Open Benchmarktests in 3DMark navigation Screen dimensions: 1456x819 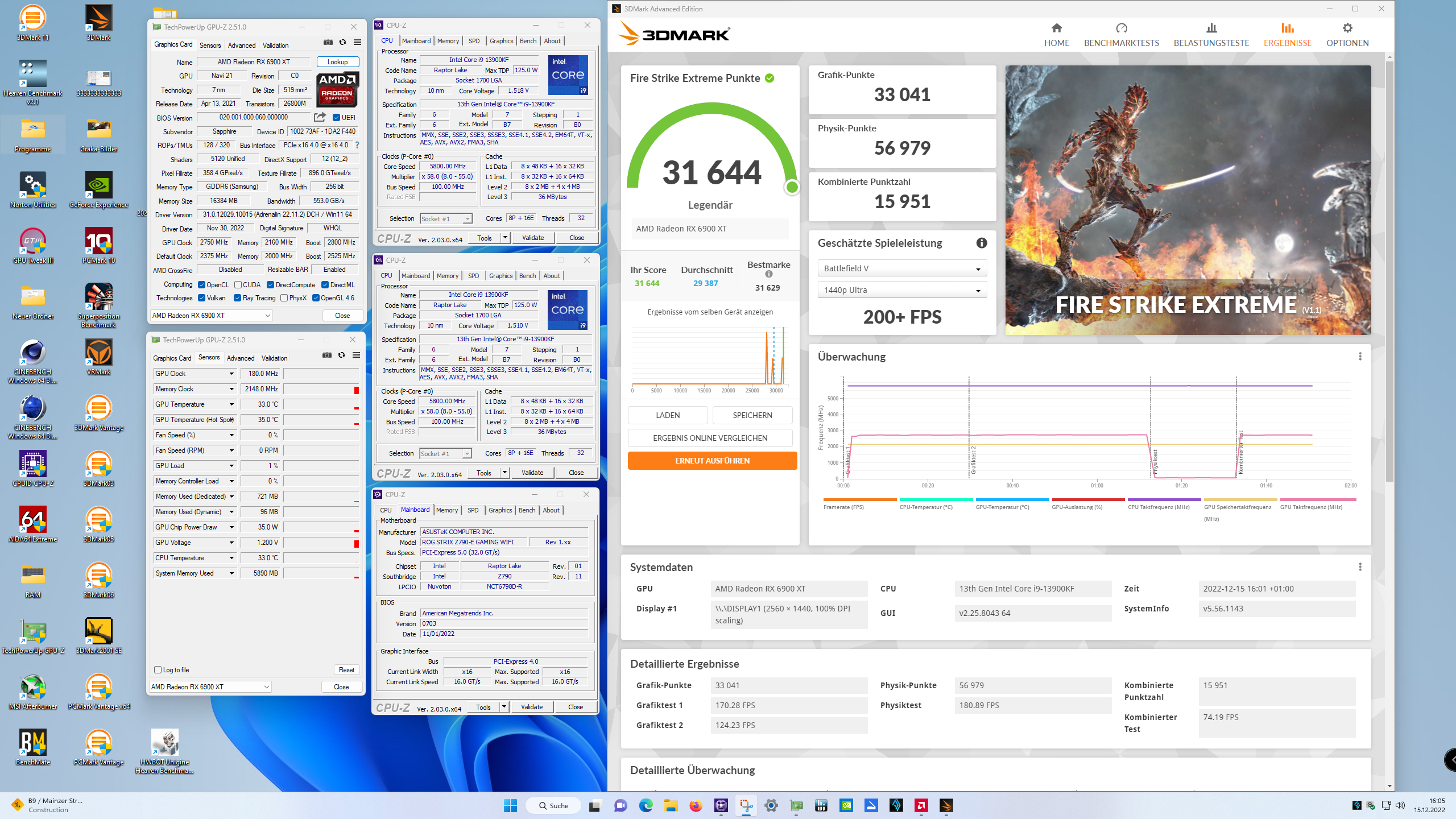pyautogui.click(x=1121, y=35)
